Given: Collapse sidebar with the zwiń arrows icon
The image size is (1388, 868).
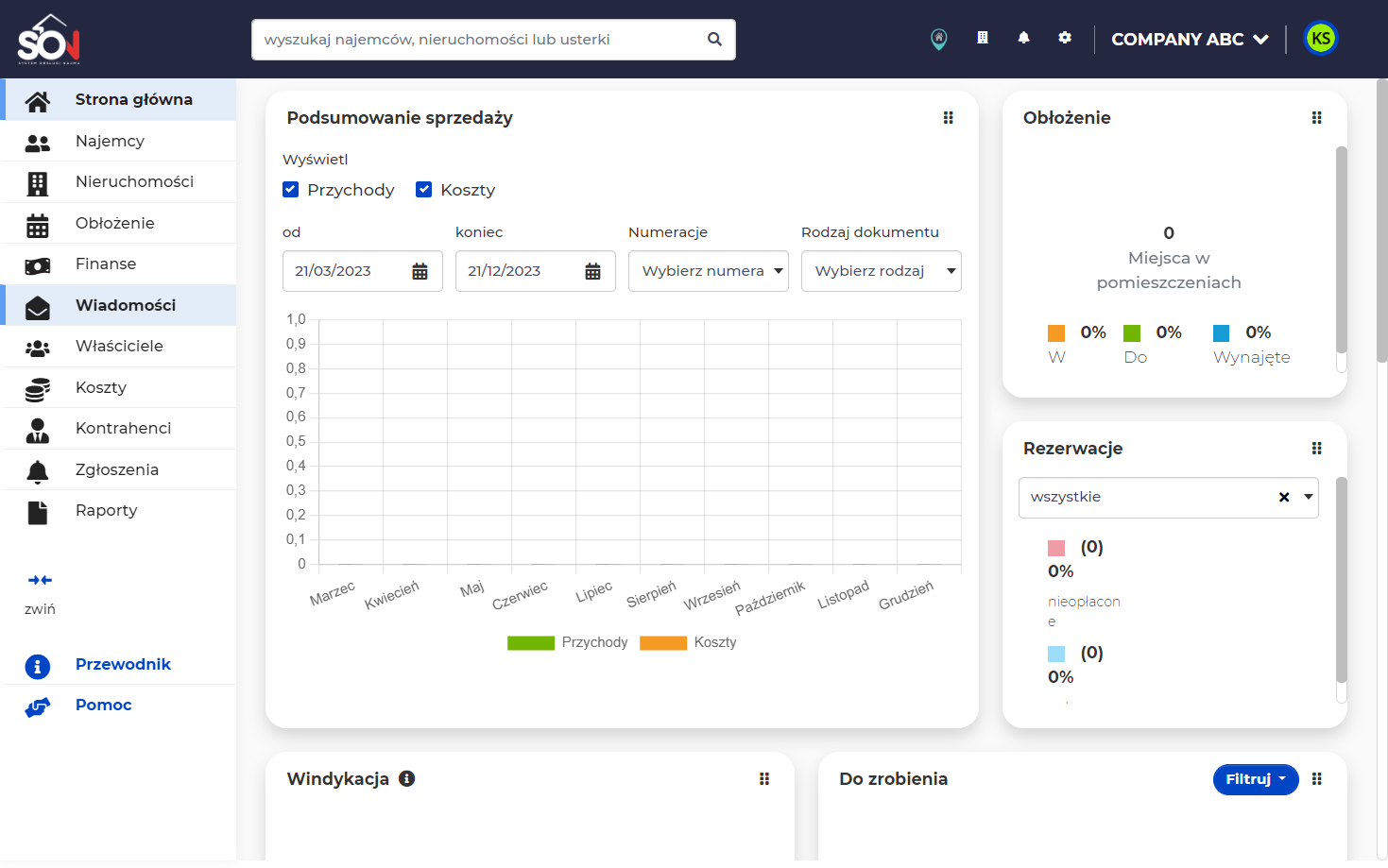Looking at the screenshot, I should click(x=40, y=580).
